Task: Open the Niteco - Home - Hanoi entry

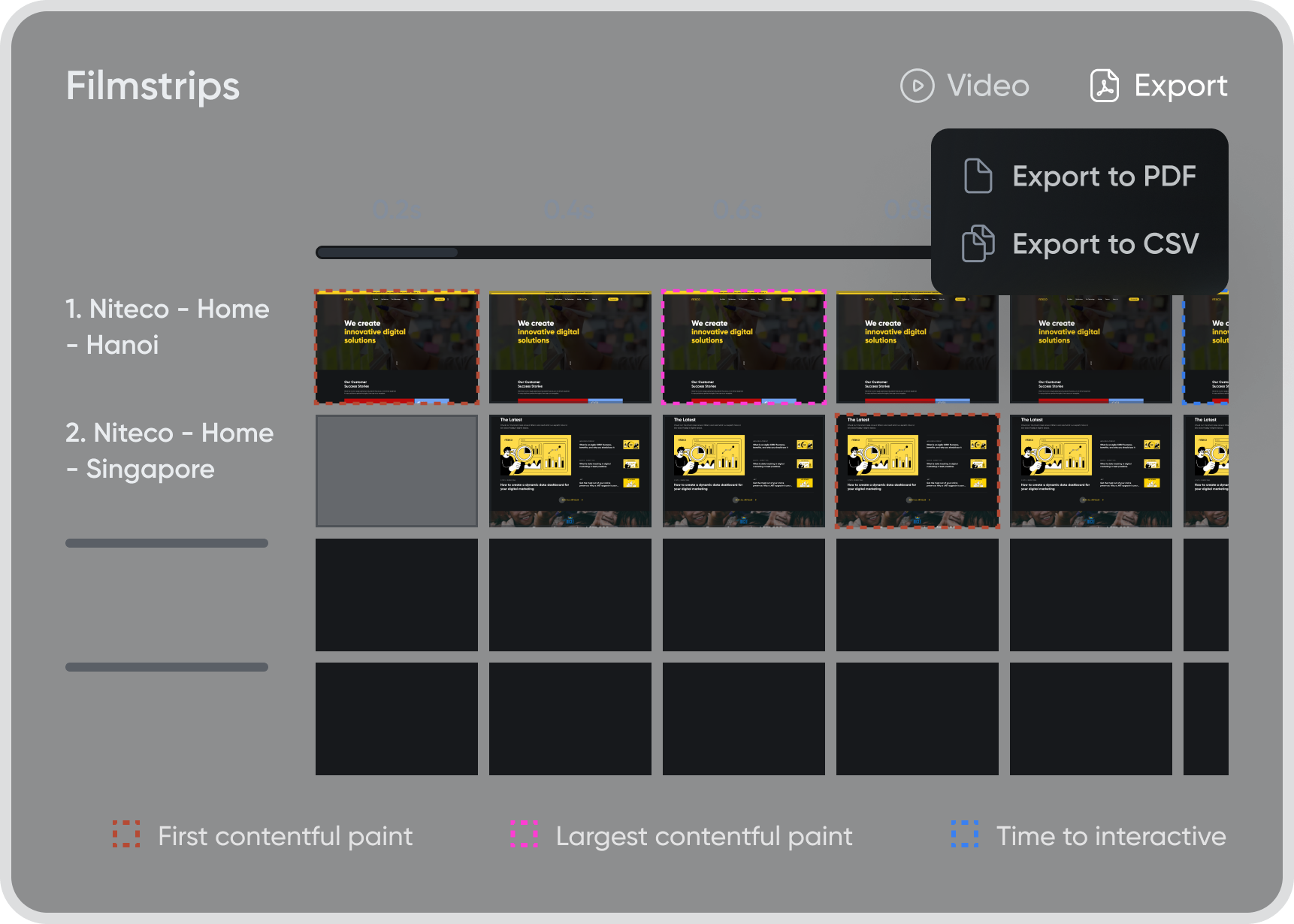Action: click(x=167, y=327)
